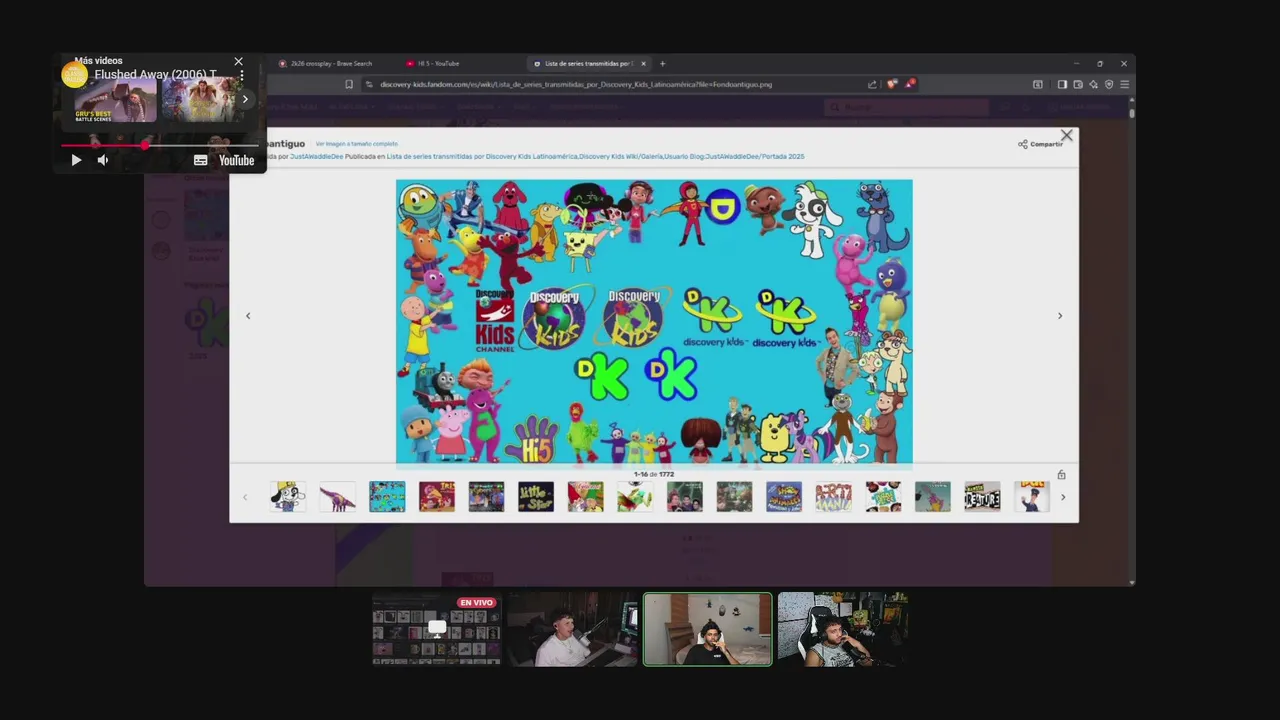The image size is (1280, 720).
Task: Open Lista de series transmitidas por Discovery Kids Latinoamérica link
Action: coord(482,156)
